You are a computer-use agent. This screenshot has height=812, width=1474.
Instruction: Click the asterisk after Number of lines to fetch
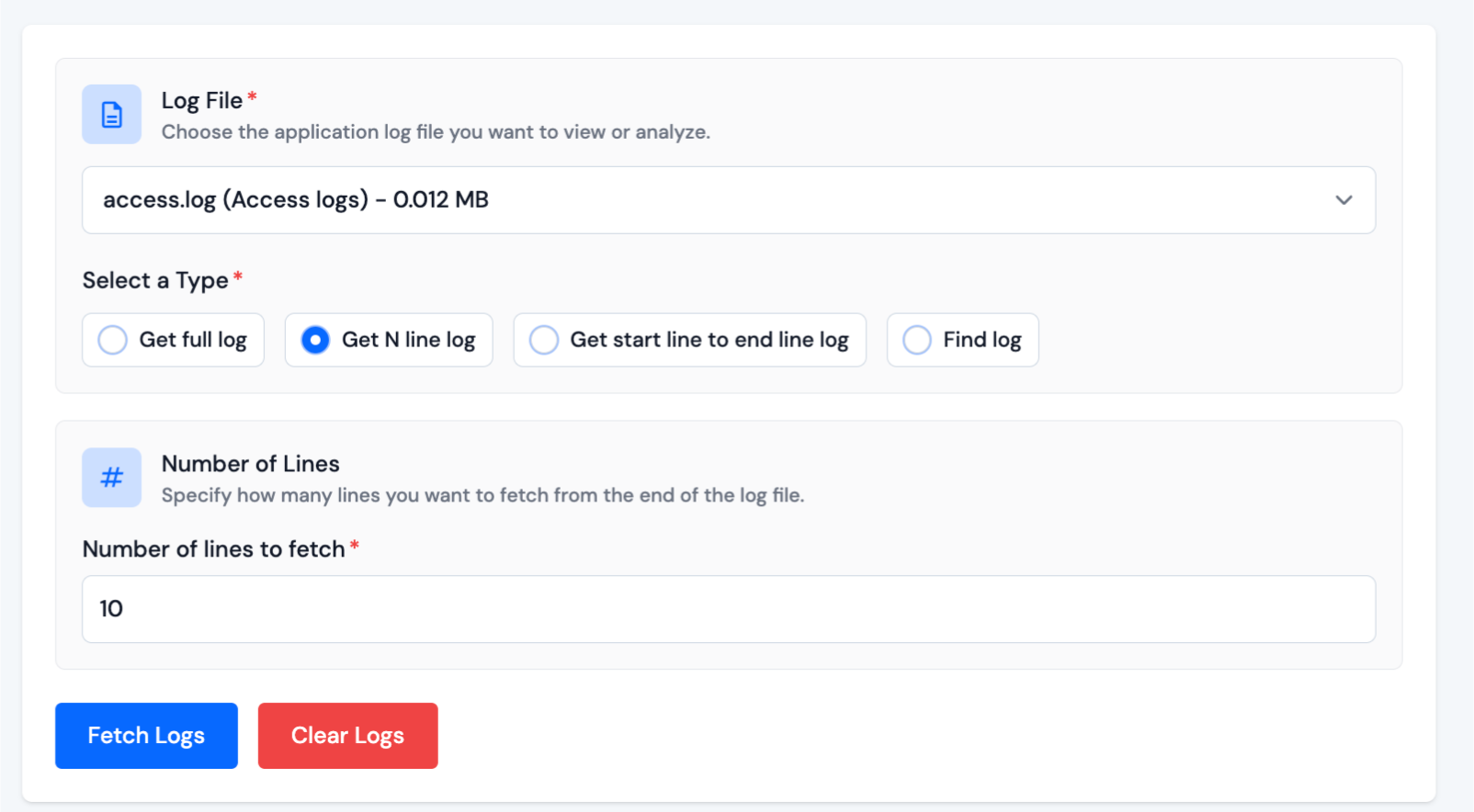click(x=355, y=546)
